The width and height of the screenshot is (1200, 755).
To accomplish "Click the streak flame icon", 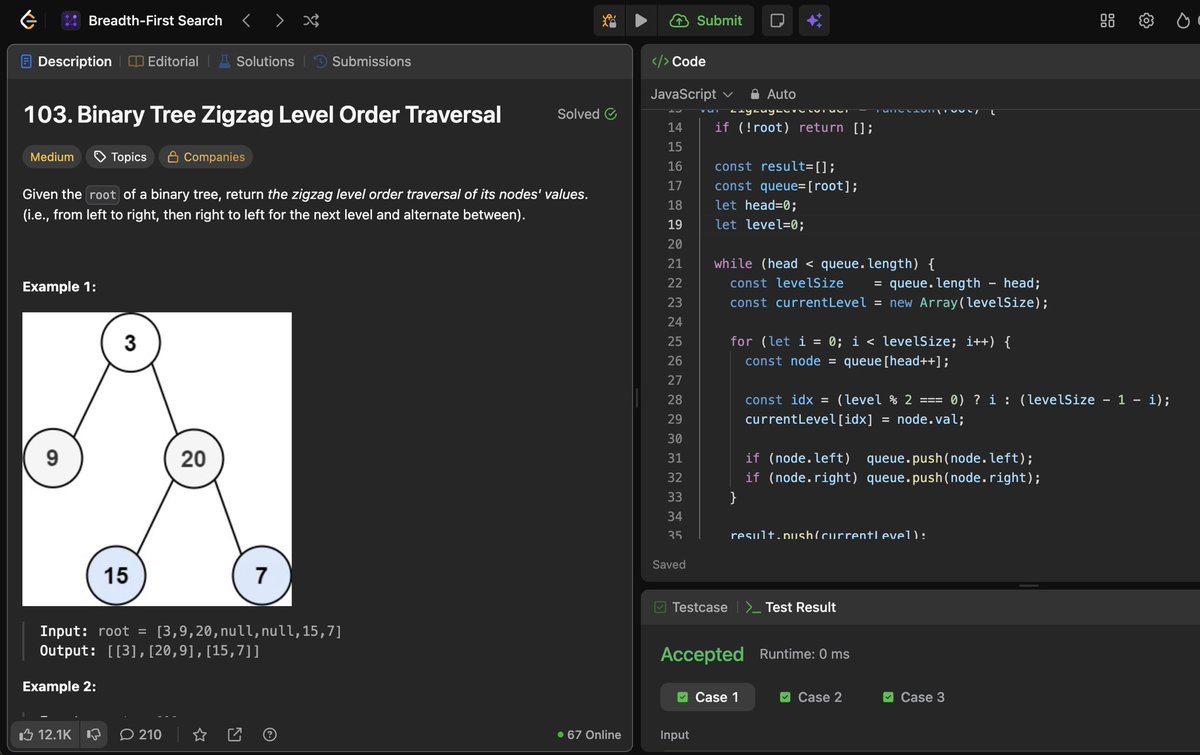I will [1183, 20].
